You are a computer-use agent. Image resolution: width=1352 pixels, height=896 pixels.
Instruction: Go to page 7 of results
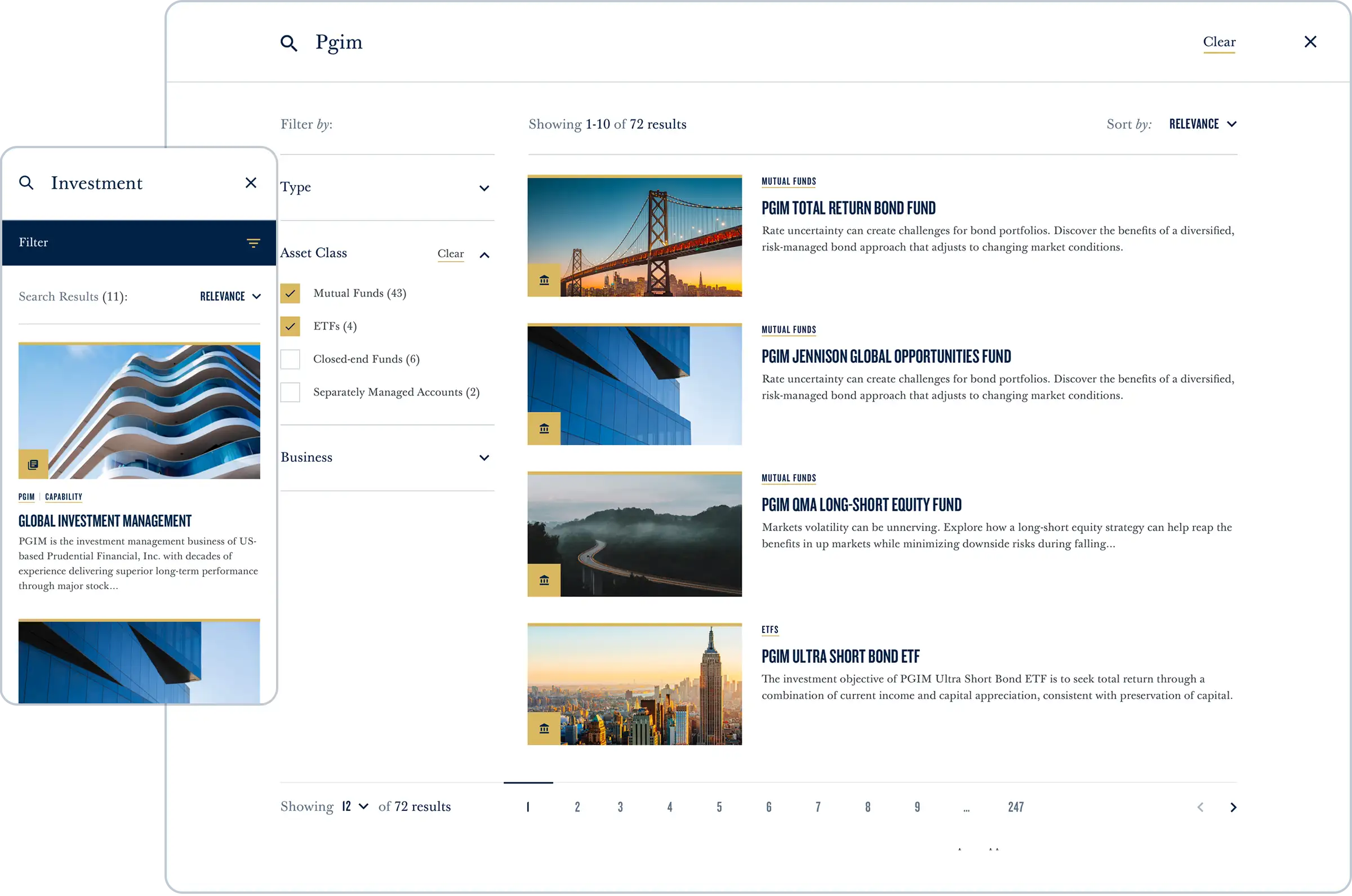point(819,808)
